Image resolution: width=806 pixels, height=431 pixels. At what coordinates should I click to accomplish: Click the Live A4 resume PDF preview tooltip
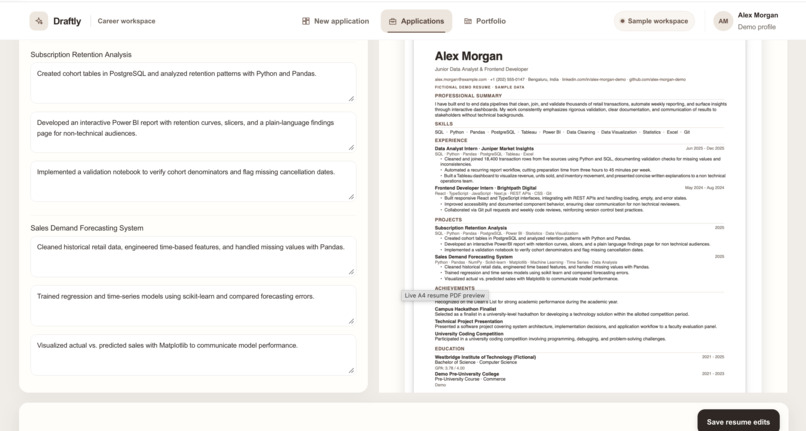[445, 296]
